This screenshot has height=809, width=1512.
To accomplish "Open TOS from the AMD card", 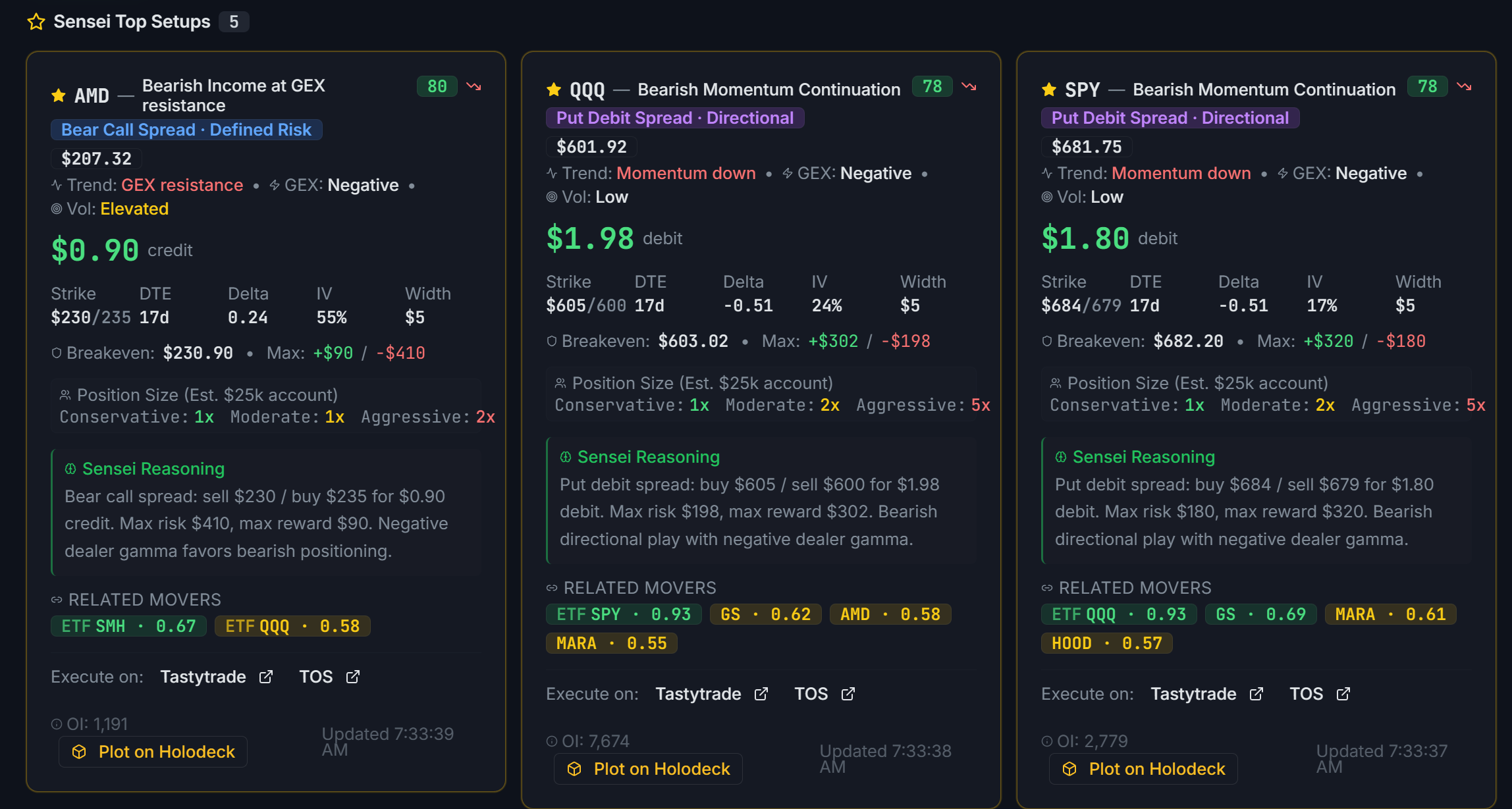I will pos(317,676).
